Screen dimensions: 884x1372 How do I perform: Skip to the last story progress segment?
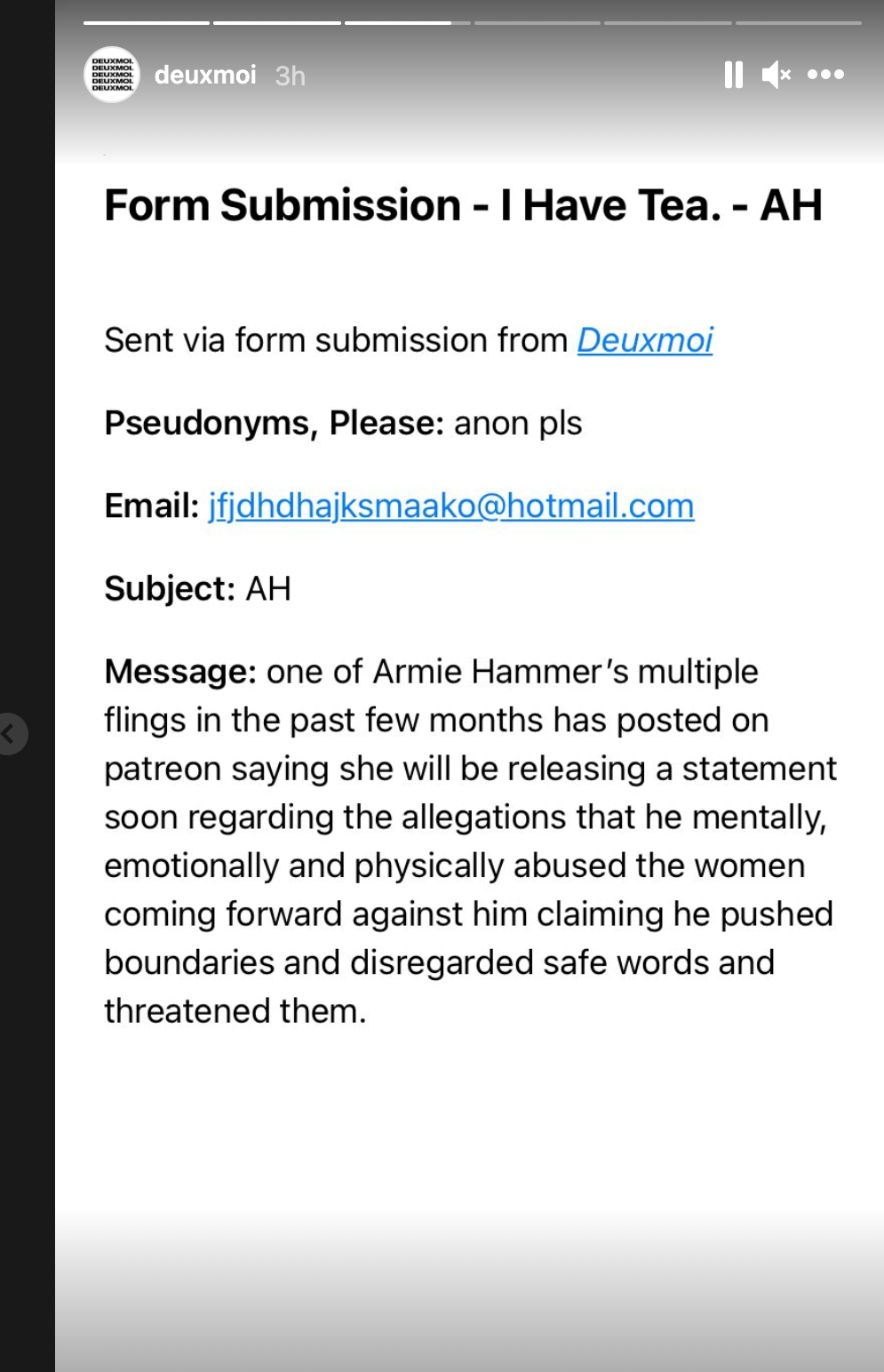(x=798, y=23)
